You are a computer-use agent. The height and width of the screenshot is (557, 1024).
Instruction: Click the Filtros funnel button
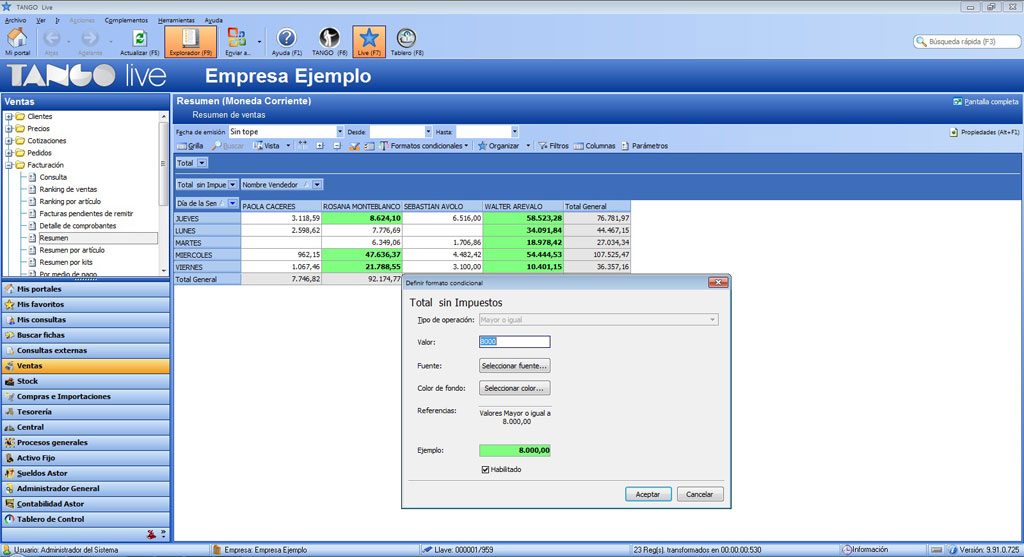click(x=553, y=146)
